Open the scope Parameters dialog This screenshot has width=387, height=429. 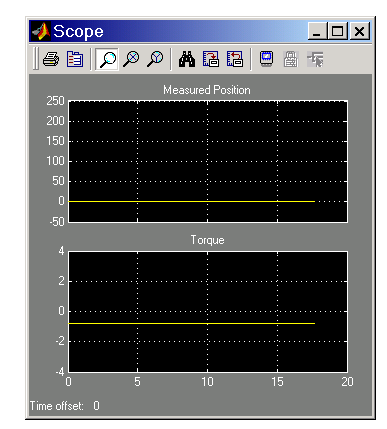tap(75, 59)
